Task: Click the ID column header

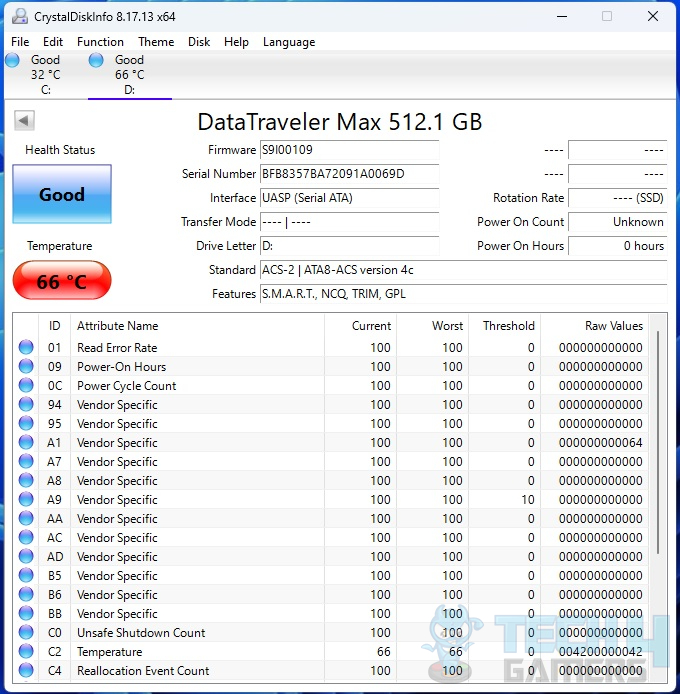Action: pos(54,326)
